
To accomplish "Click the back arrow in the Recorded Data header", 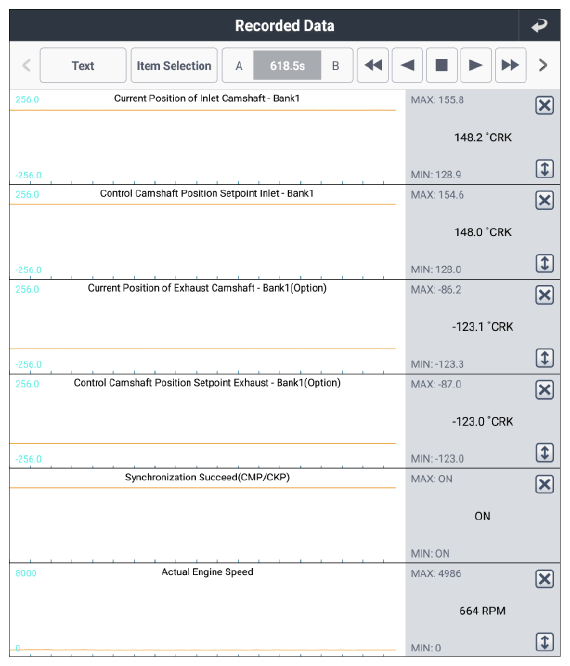I will [x=539, y=25].
